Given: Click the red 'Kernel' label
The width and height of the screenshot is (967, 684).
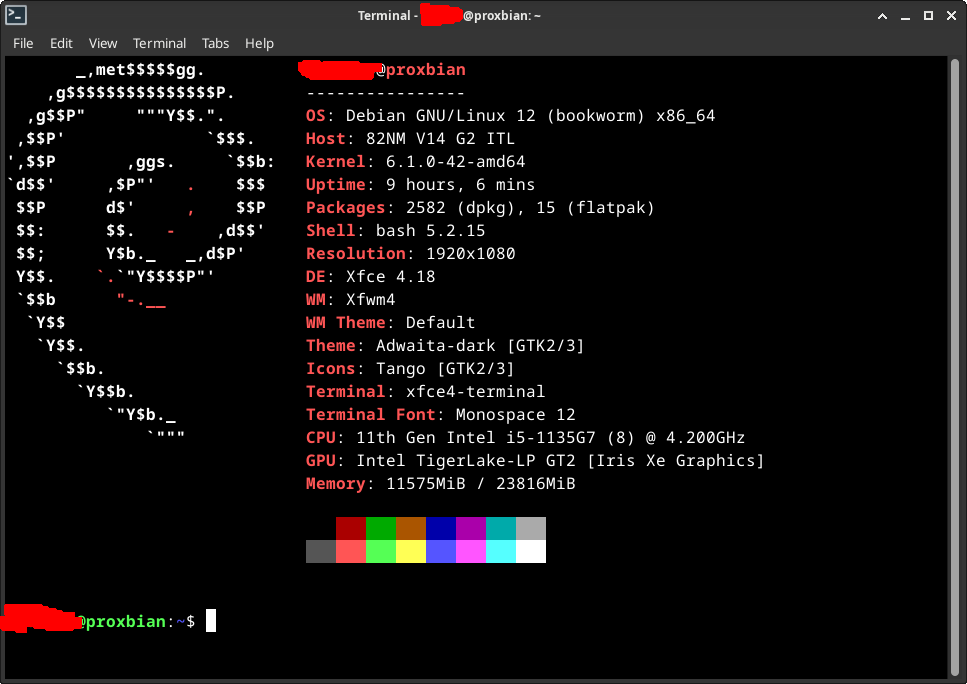Looking at the screenshot, I should click(x=335, y=162).
